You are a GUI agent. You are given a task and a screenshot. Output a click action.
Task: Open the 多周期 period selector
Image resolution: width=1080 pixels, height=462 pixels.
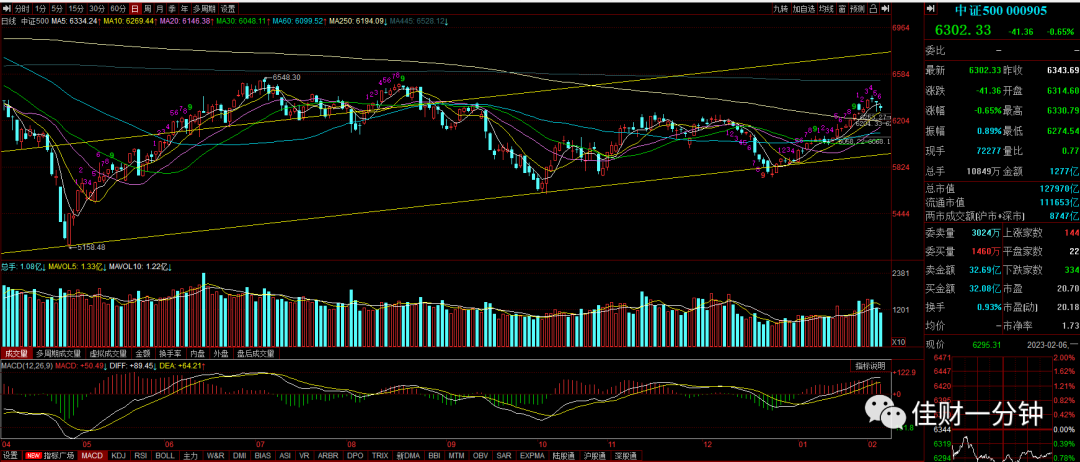[203, 9]
